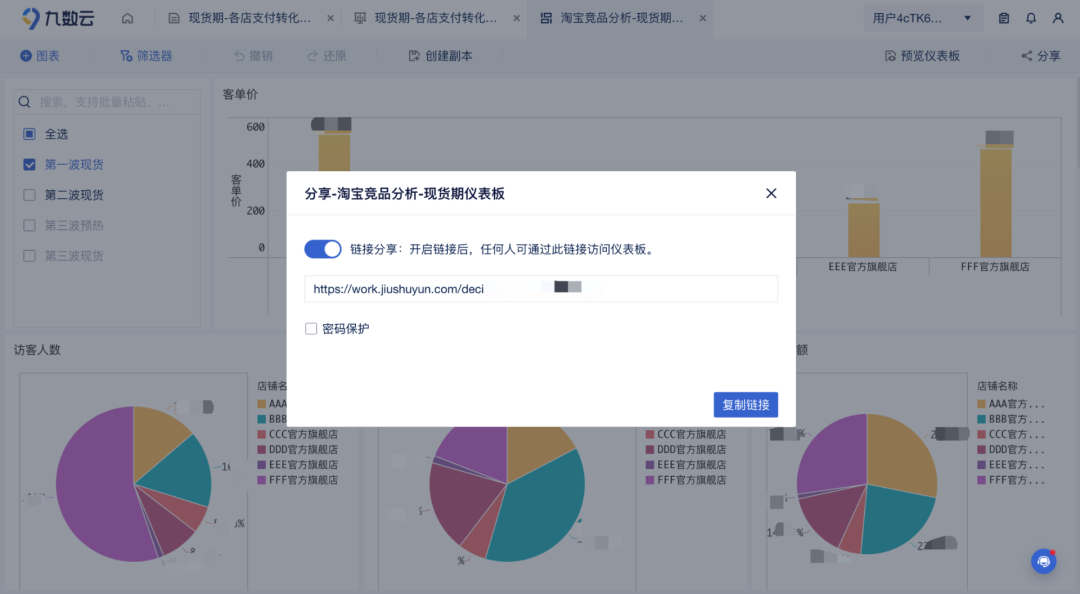
Task: Disable the 链接分享 link sharing toggle
Action: tap(322, 248)
